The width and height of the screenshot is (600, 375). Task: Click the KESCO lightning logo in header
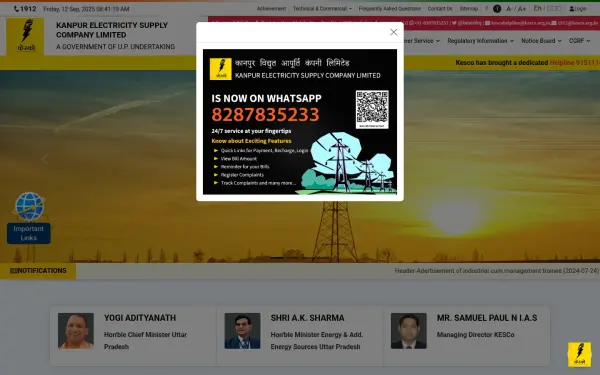[x=25, y=36]
